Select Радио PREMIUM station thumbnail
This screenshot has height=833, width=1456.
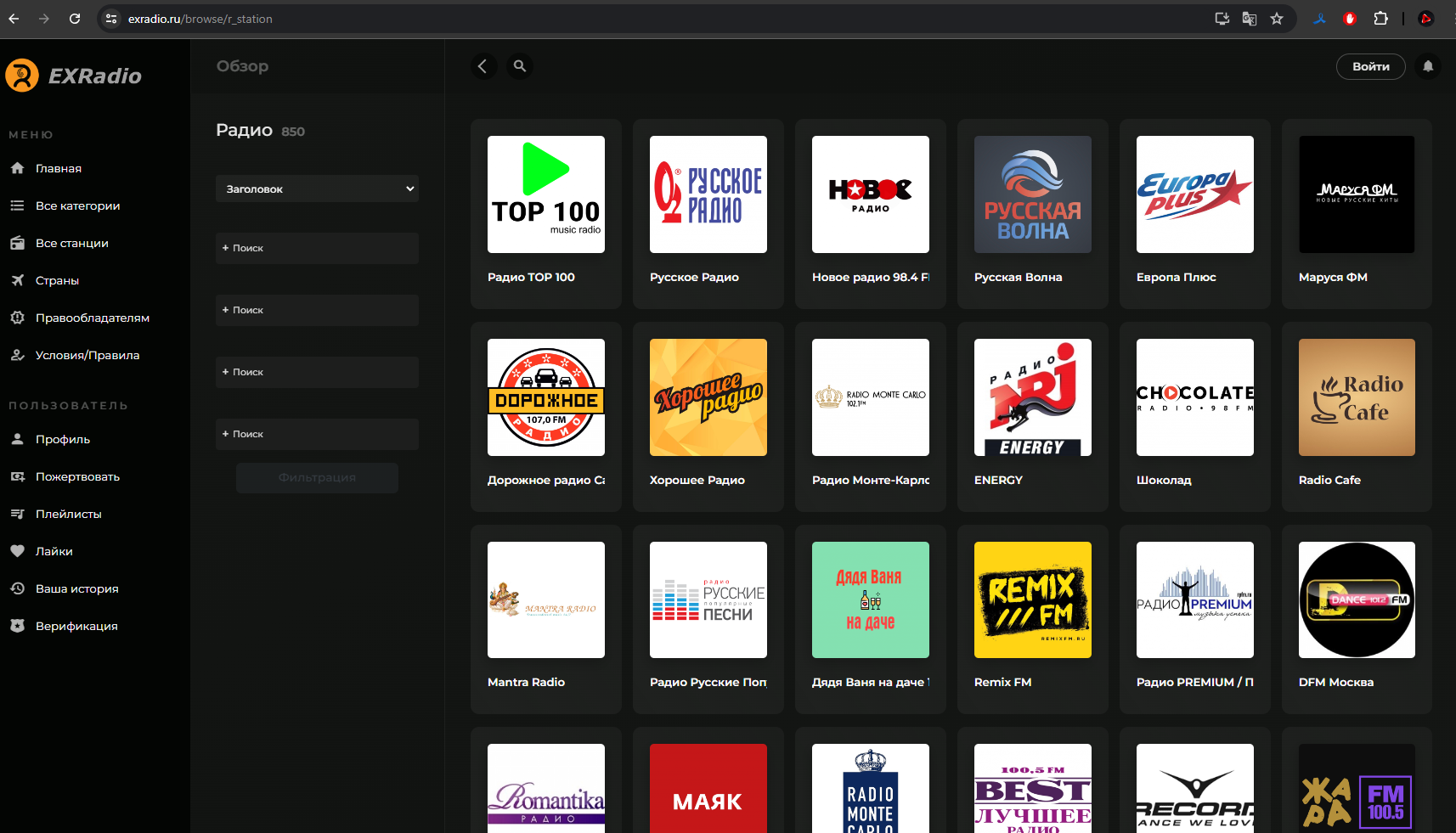click(x=1195, y=599)
